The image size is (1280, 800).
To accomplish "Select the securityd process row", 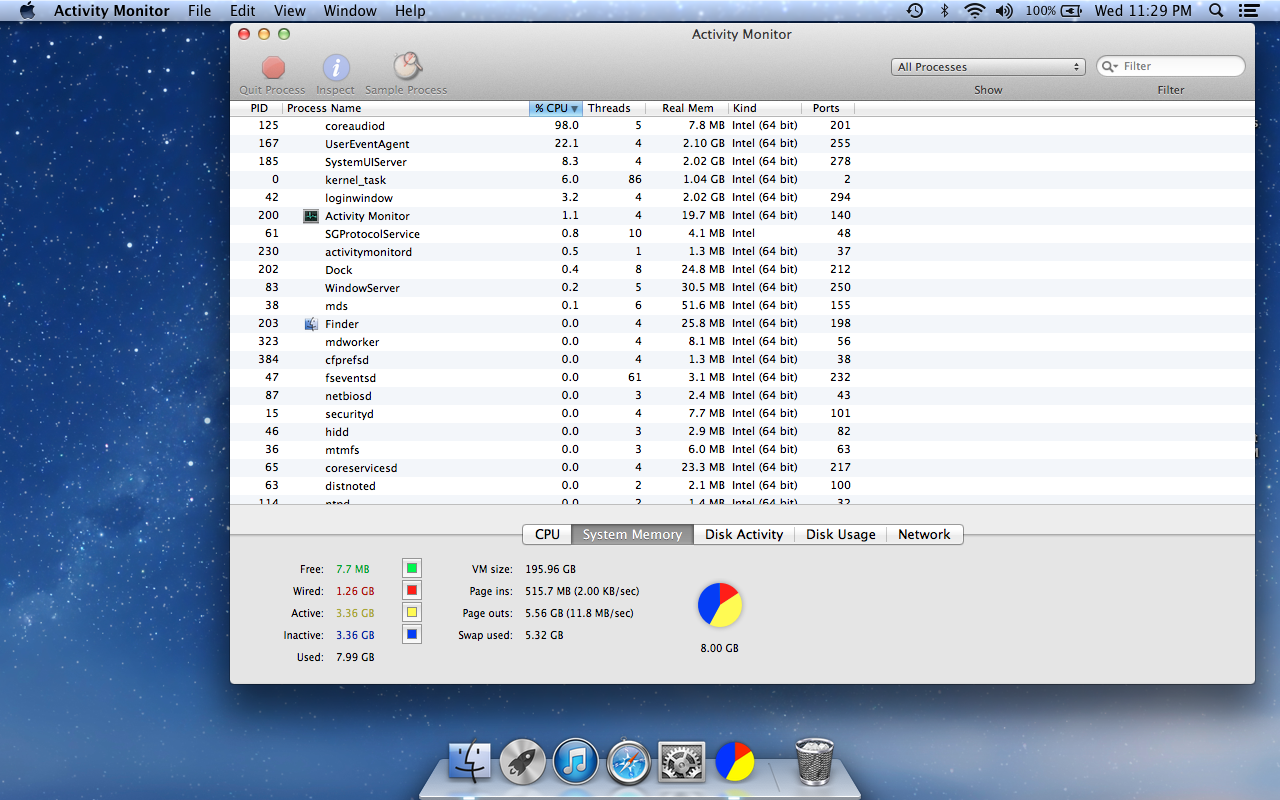I will pyautogui.click(x=742, y=414).
